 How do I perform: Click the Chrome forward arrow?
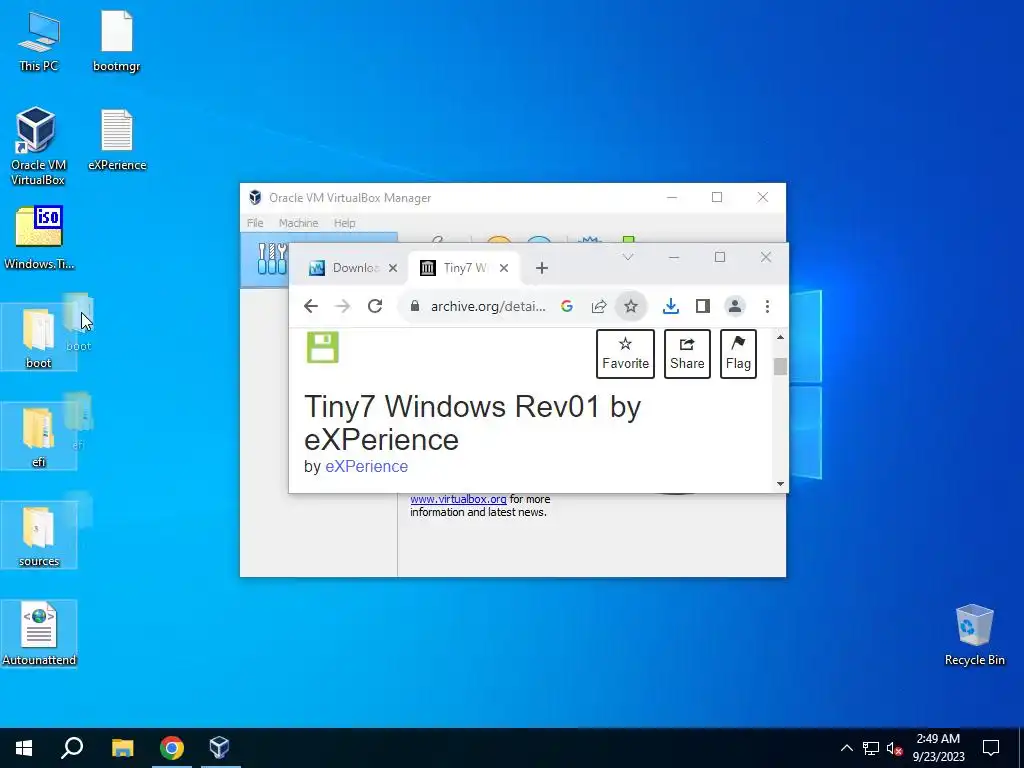(x=343, y=306)
